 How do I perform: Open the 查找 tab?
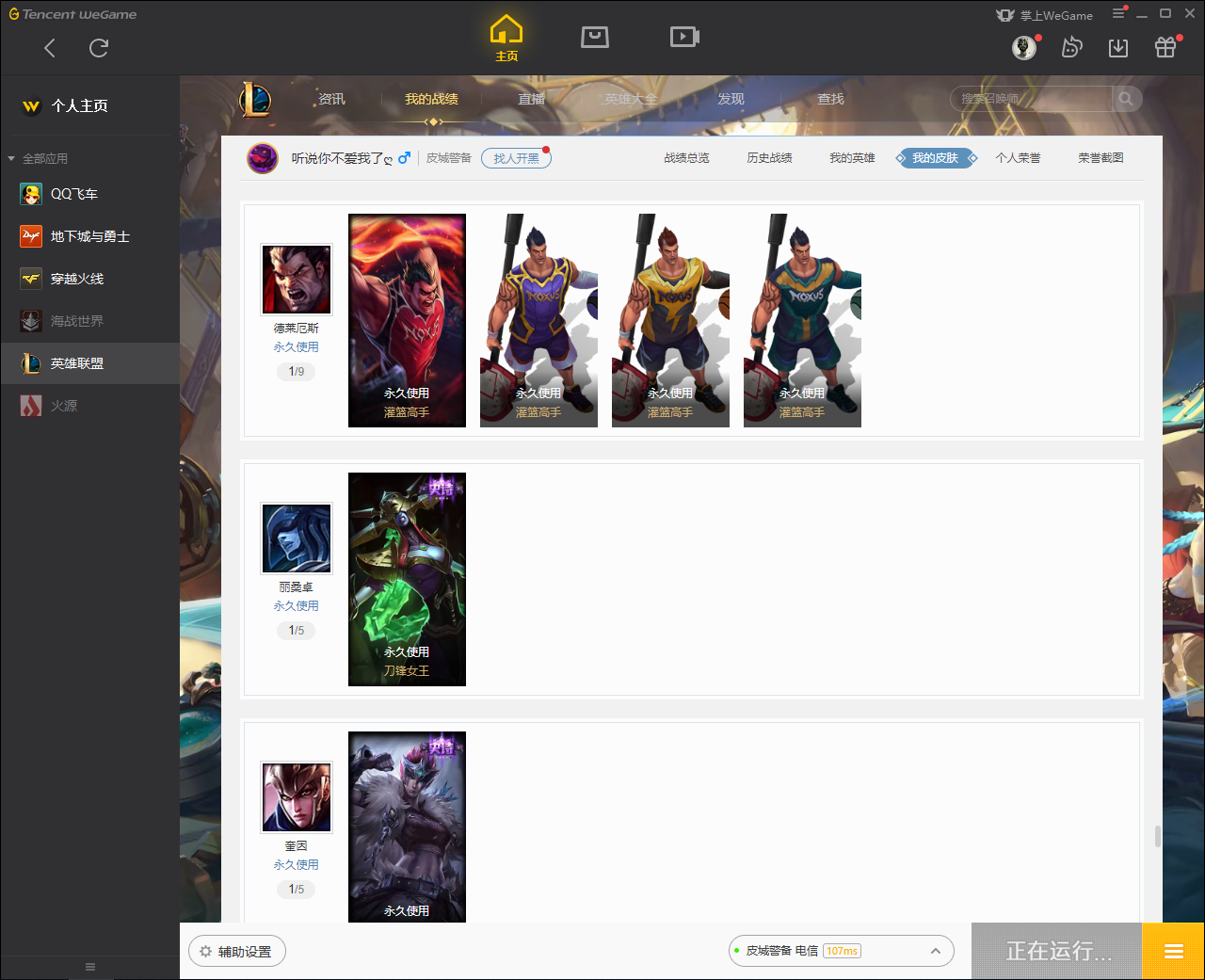(x=830, y=99)
